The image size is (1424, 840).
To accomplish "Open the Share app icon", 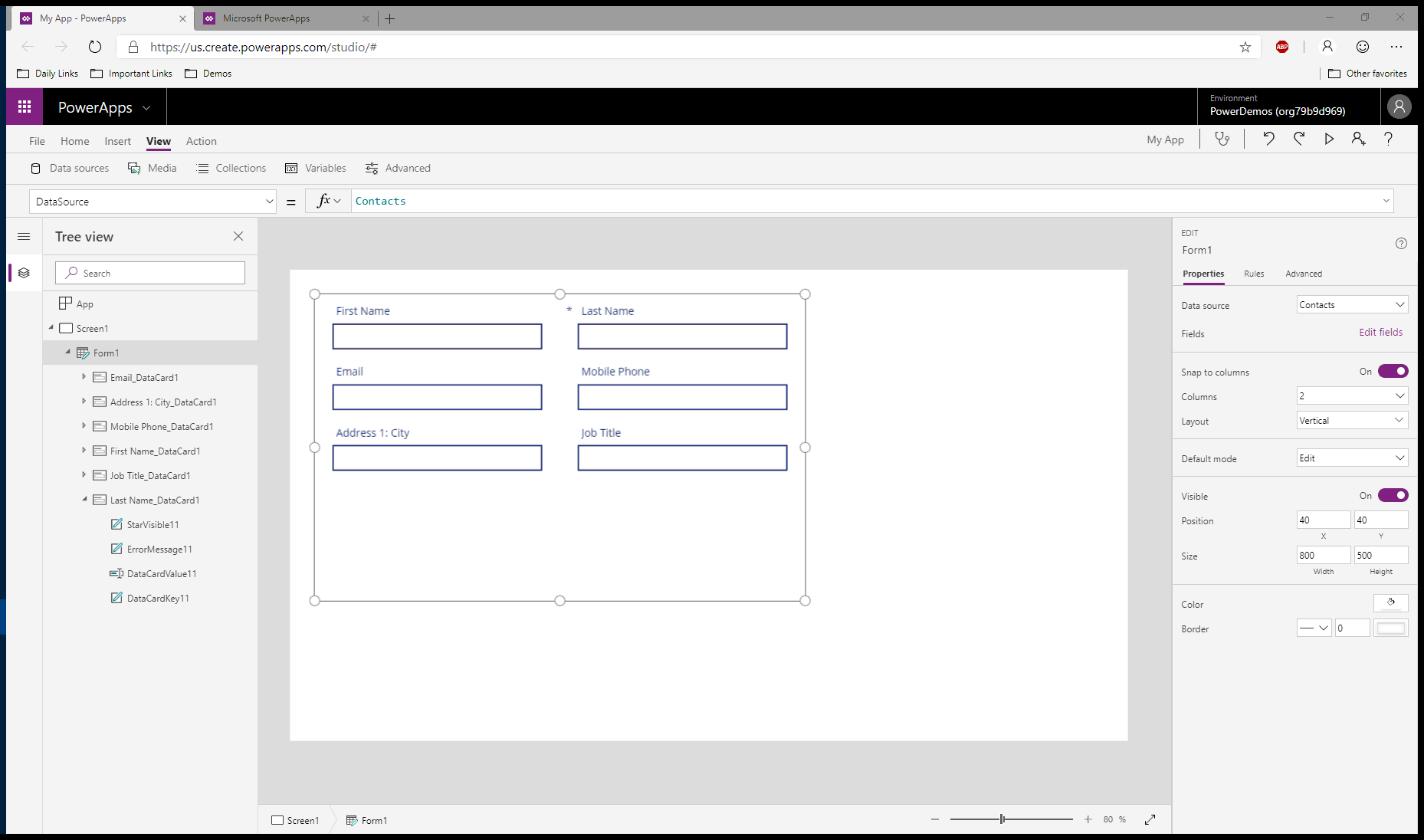I will pyautogui.click(x=1358, y=139).
